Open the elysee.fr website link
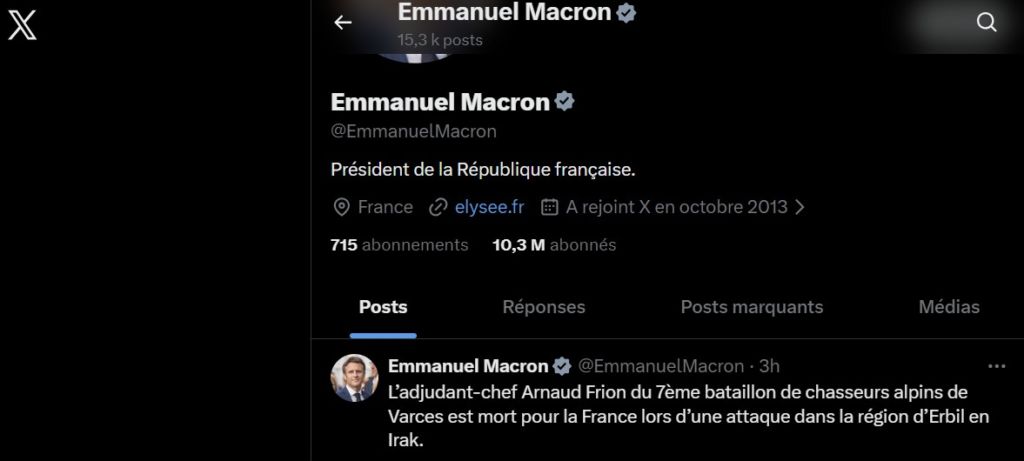Screen dimensions: 1024x461 (x=489, y=207)
